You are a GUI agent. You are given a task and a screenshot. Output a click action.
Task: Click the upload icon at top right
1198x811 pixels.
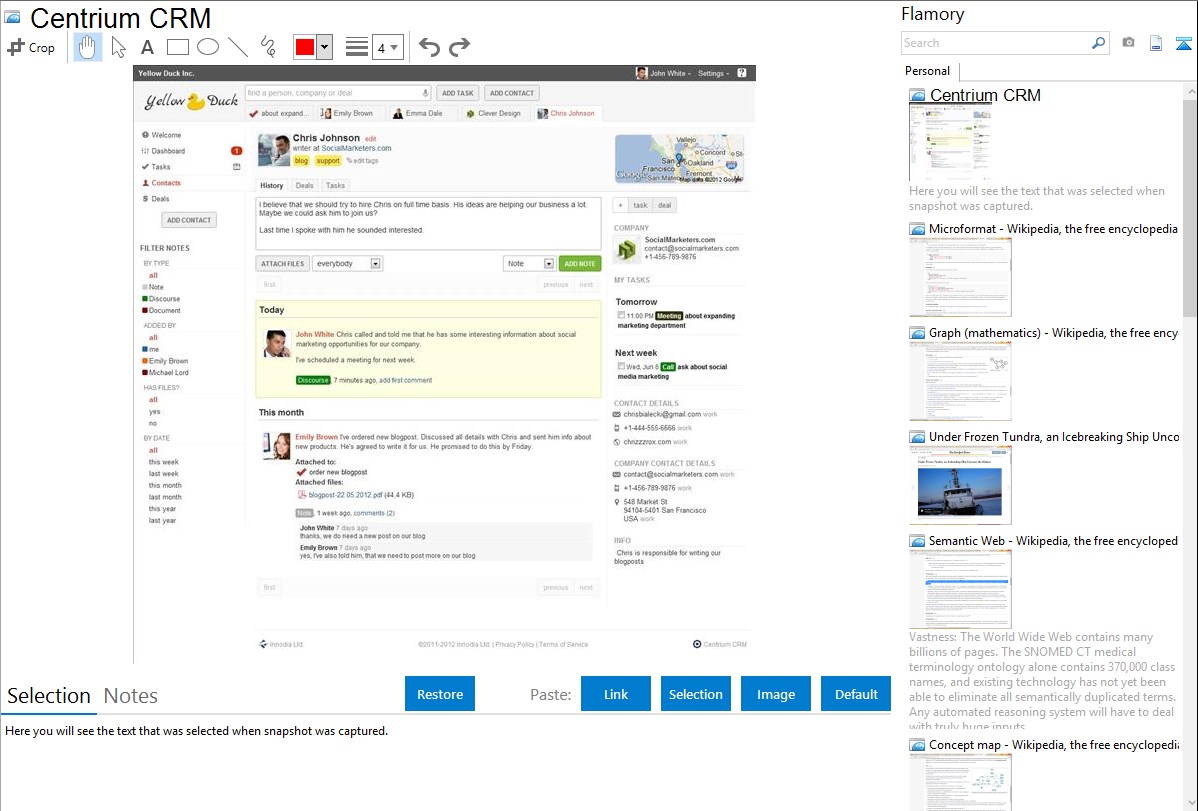pyautogui.click(x=1183, y=43)
